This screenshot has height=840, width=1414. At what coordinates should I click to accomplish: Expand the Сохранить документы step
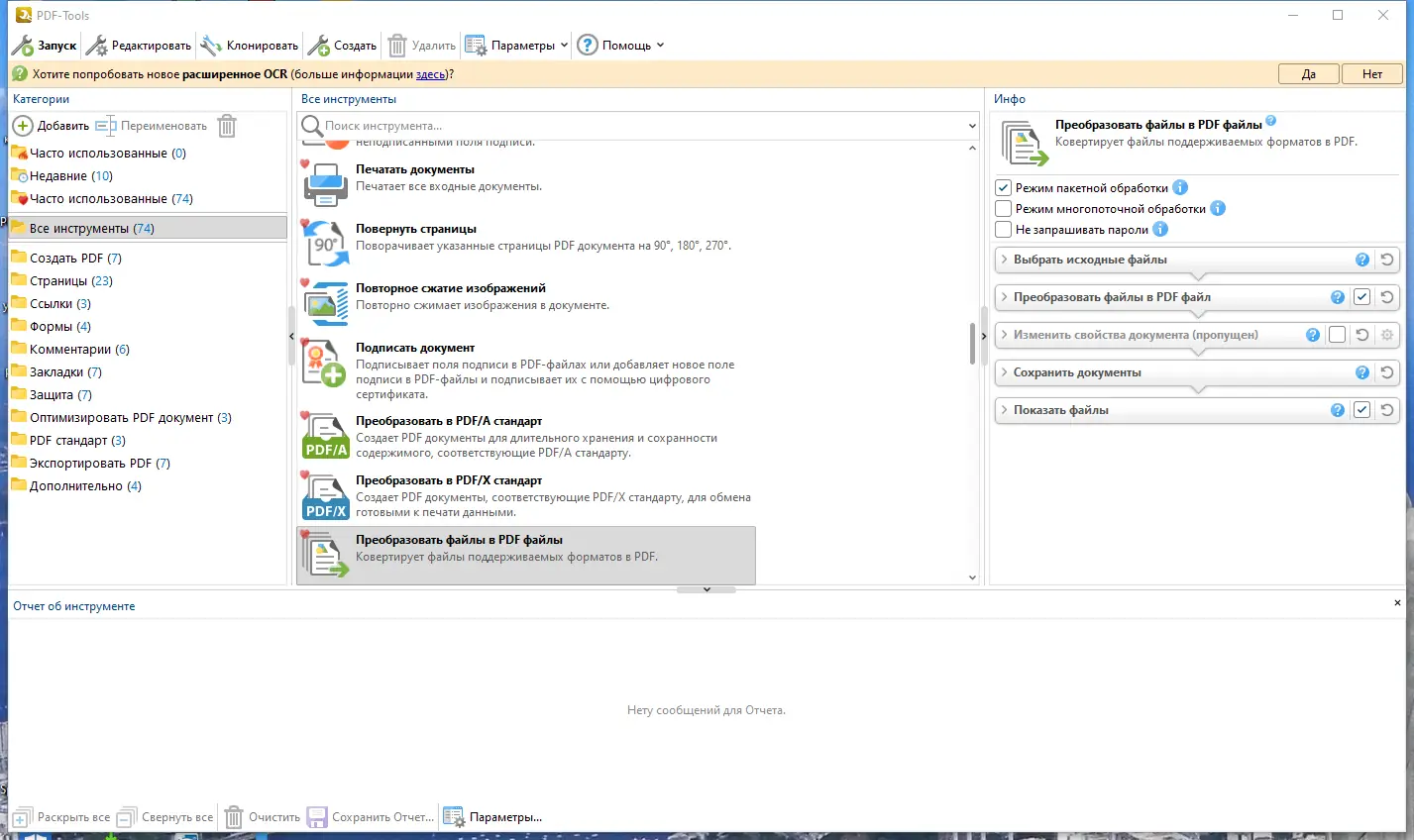pyautogui.click(x=1004, y=372)
